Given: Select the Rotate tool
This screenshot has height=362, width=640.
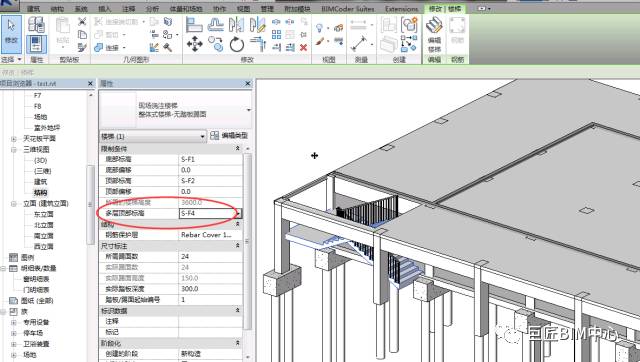Looking at the screenshot, I should [x=236, y=44].
